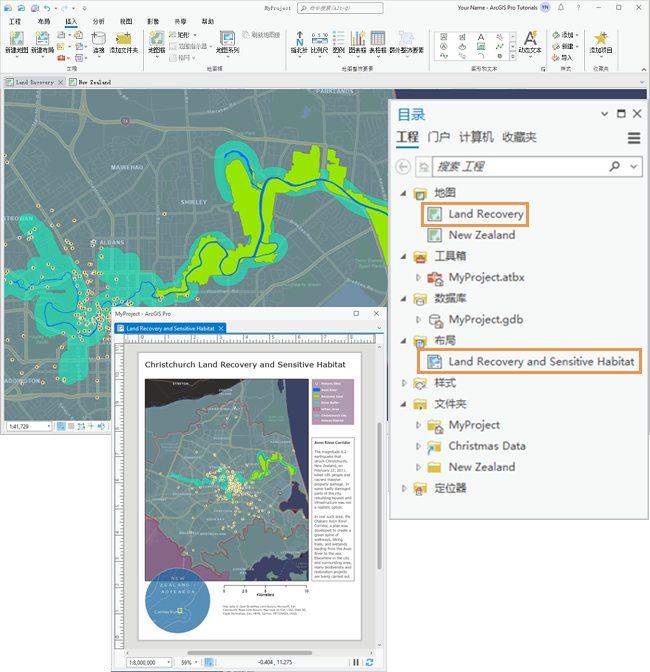Click the layout horizontal scrollbar
Screen dimensions: 650x672
point(249,653)
